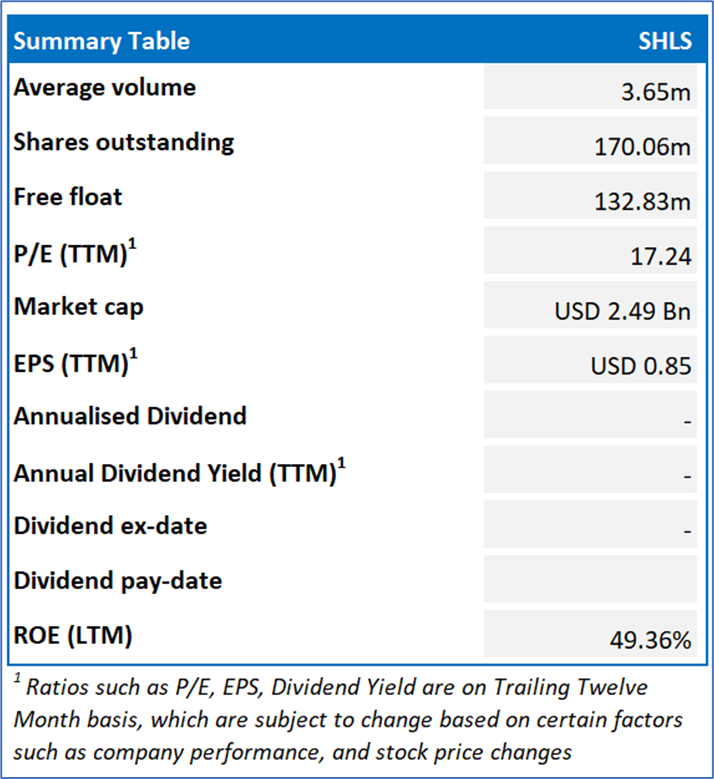This screenshot has width=714, height=779.
Task: Click the SHLS ticker column header
Action: 664,41
